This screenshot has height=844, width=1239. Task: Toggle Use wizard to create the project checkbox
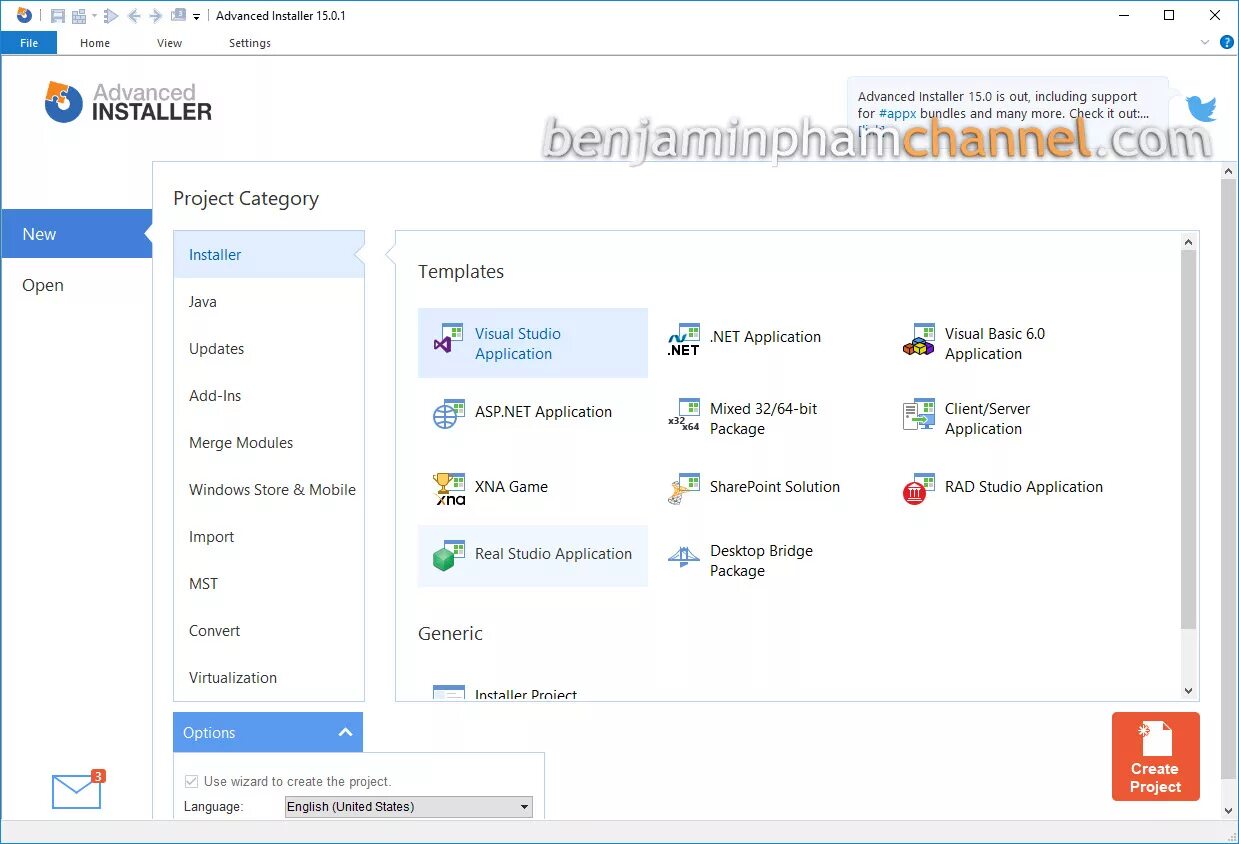pyautogui.click(x=191, y=781)
